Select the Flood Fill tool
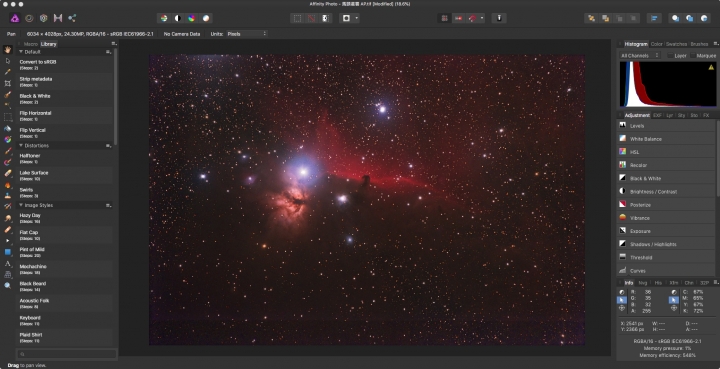The height and width of the screenshot is (369, 720). (8, 128)
